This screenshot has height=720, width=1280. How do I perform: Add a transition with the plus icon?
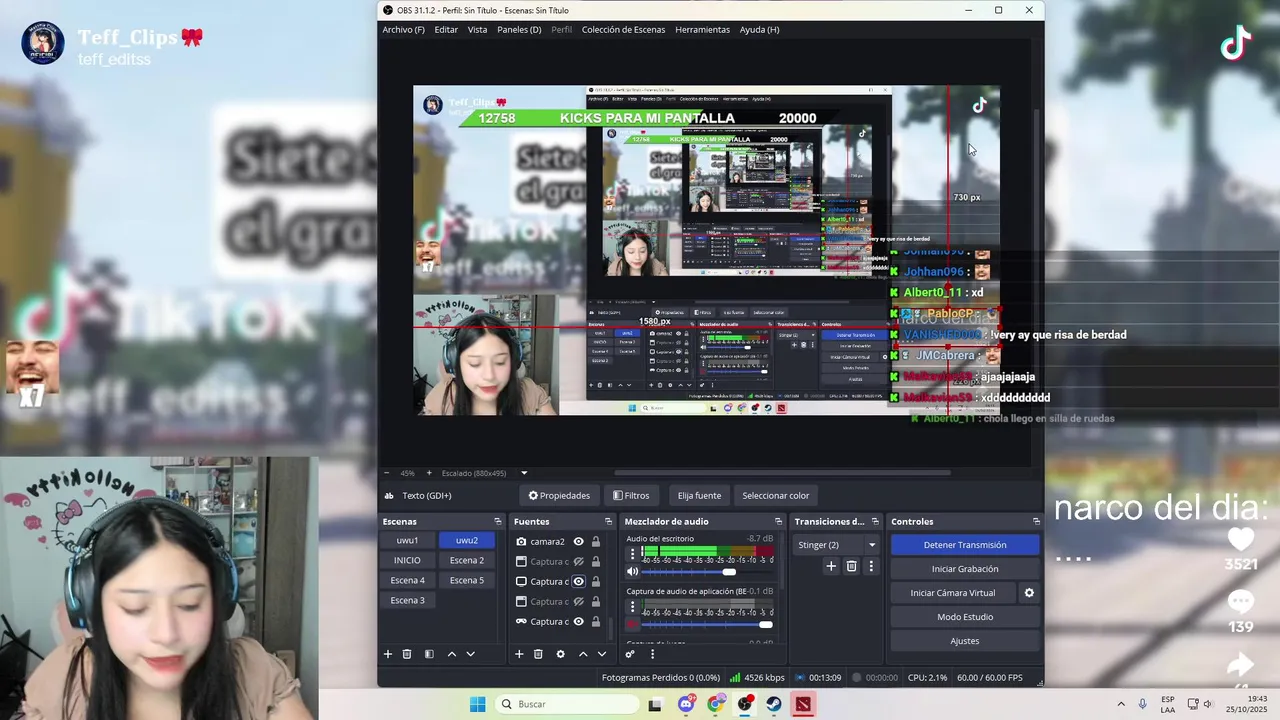(x=831, y=566)
